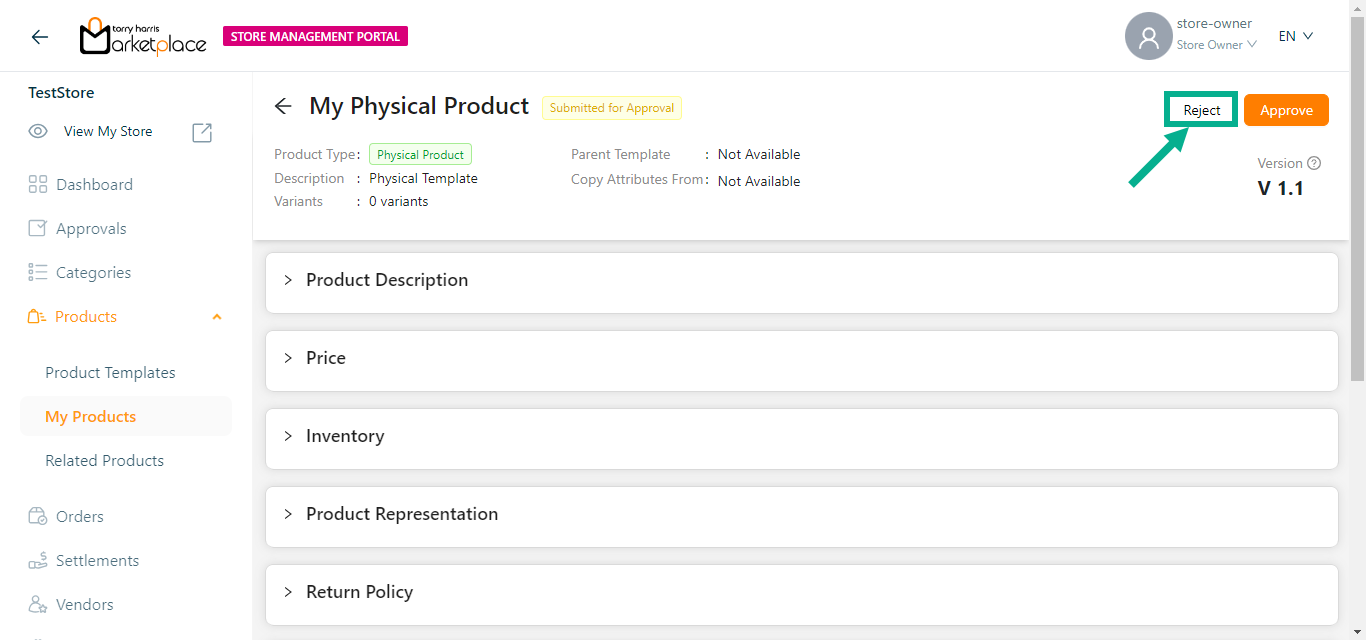
Task: Select Product Templates submenu item
Action: coord(110,373)
